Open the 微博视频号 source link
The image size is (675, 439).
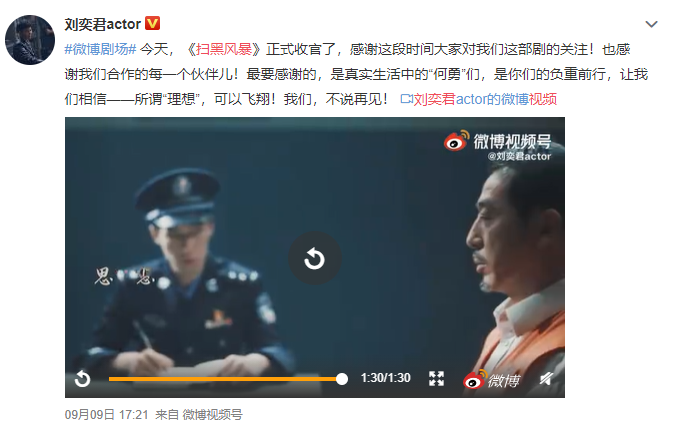pos(213,414)
